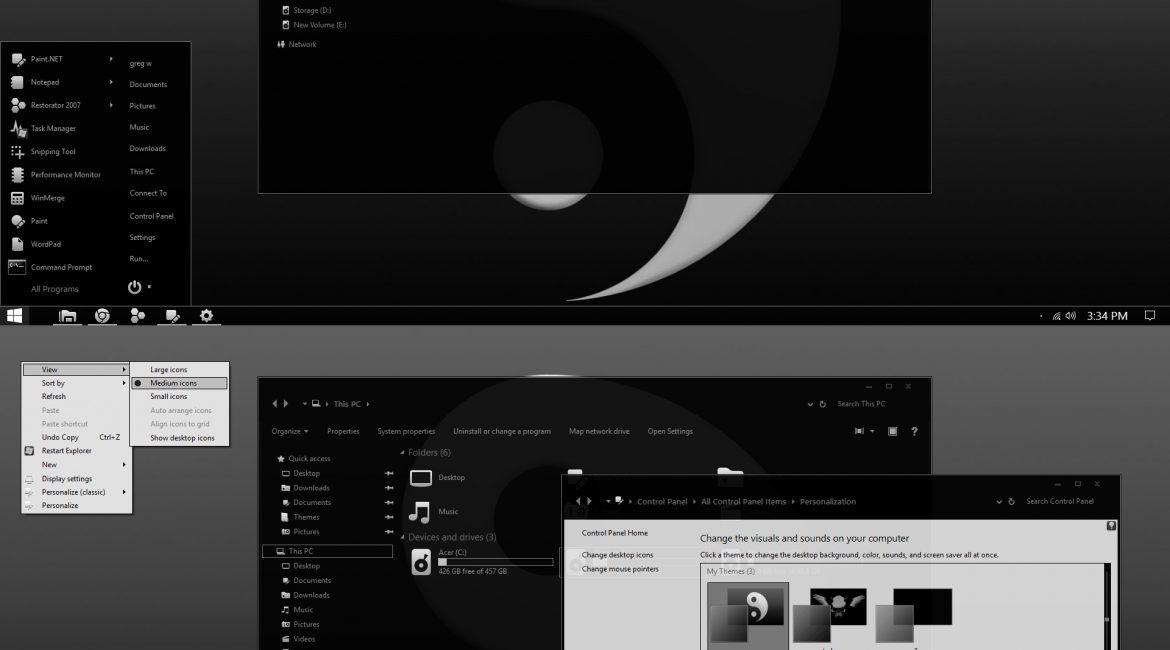Expand Notepad jump list arrow
This screenshot has width=1170, height=650.
coord(111,82)
